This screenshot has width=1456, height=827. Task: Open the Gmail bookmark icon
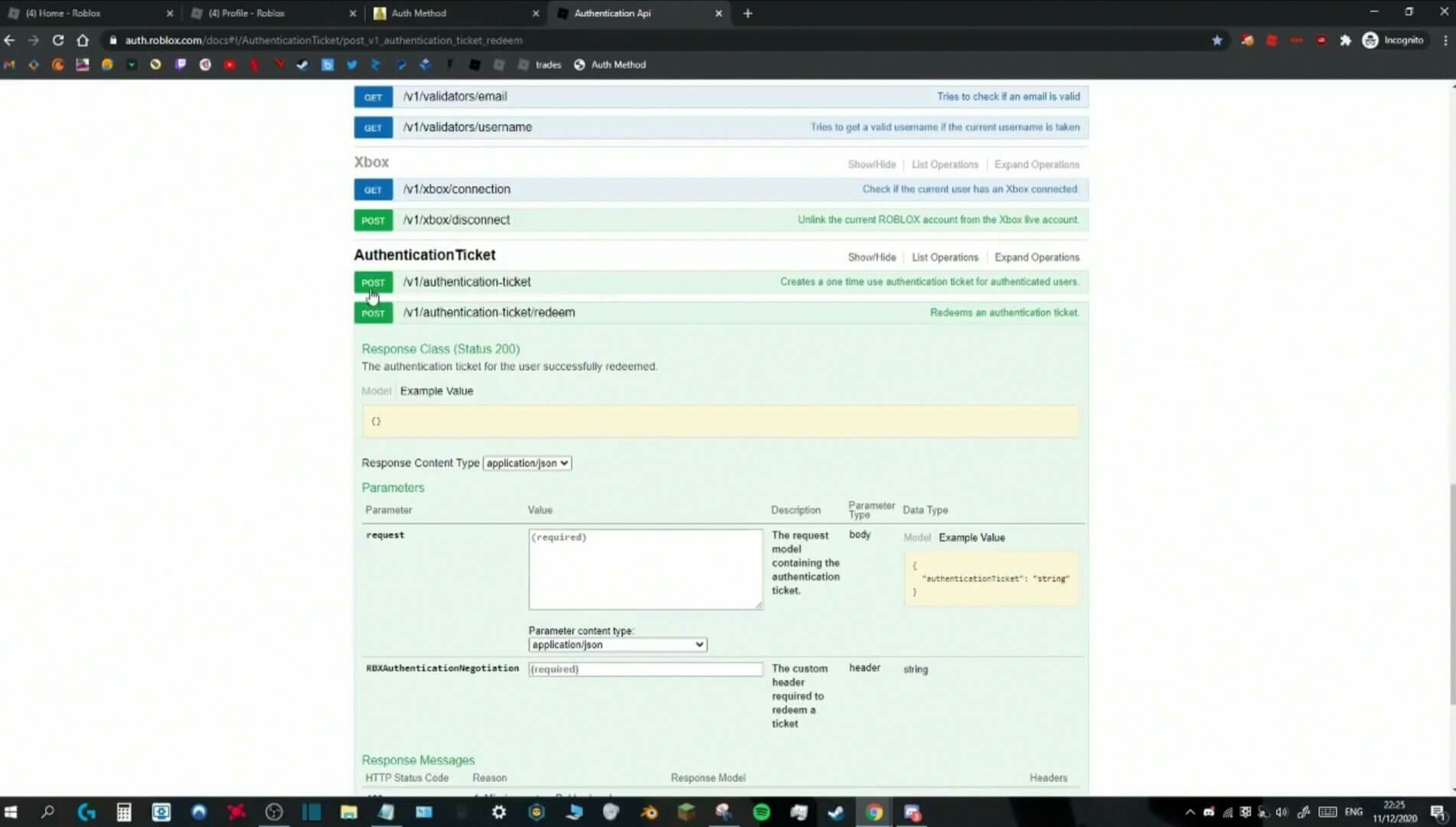coord(9,65)
